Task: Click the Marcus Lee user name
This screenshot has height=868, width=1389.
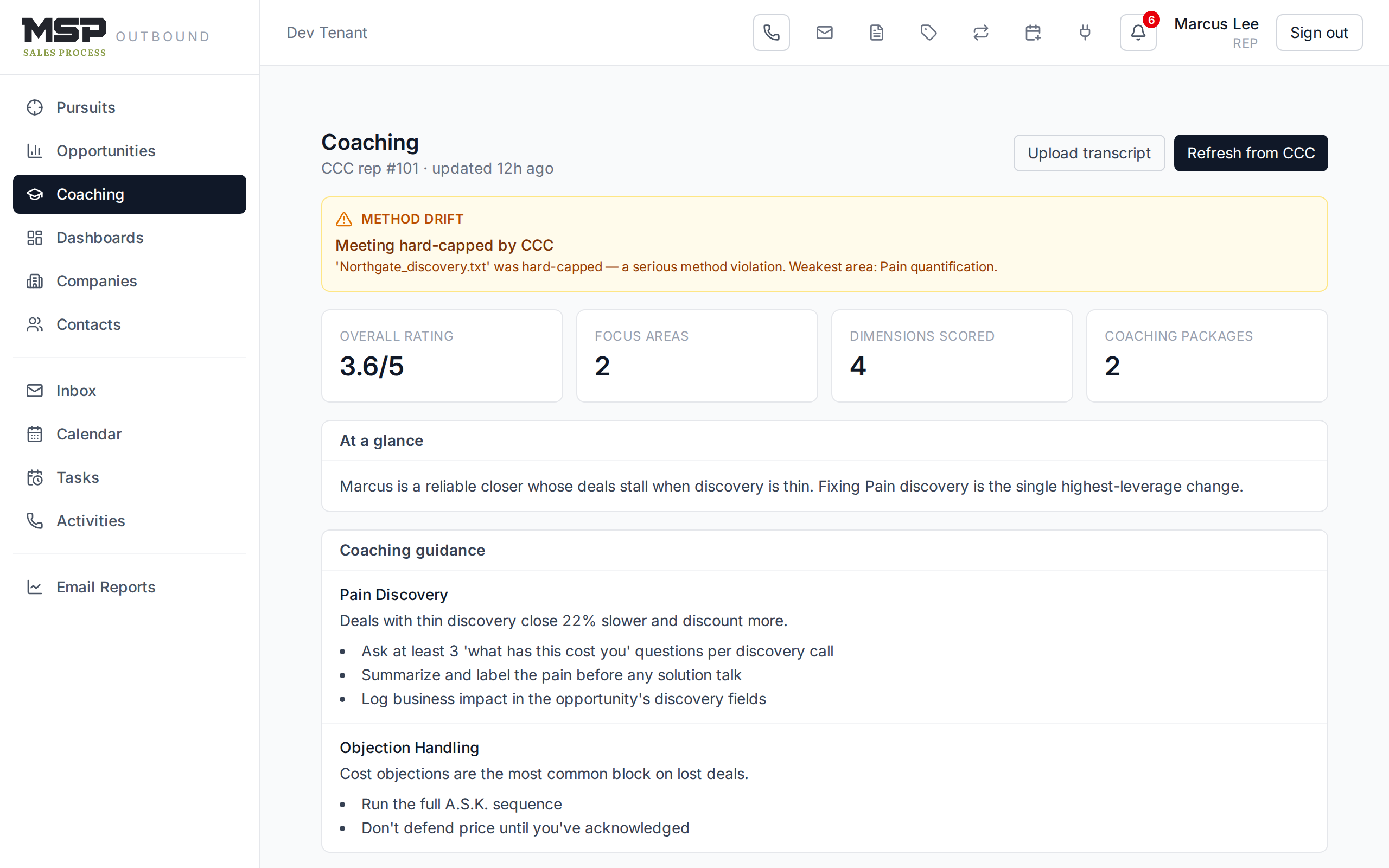Action: 1216,24
